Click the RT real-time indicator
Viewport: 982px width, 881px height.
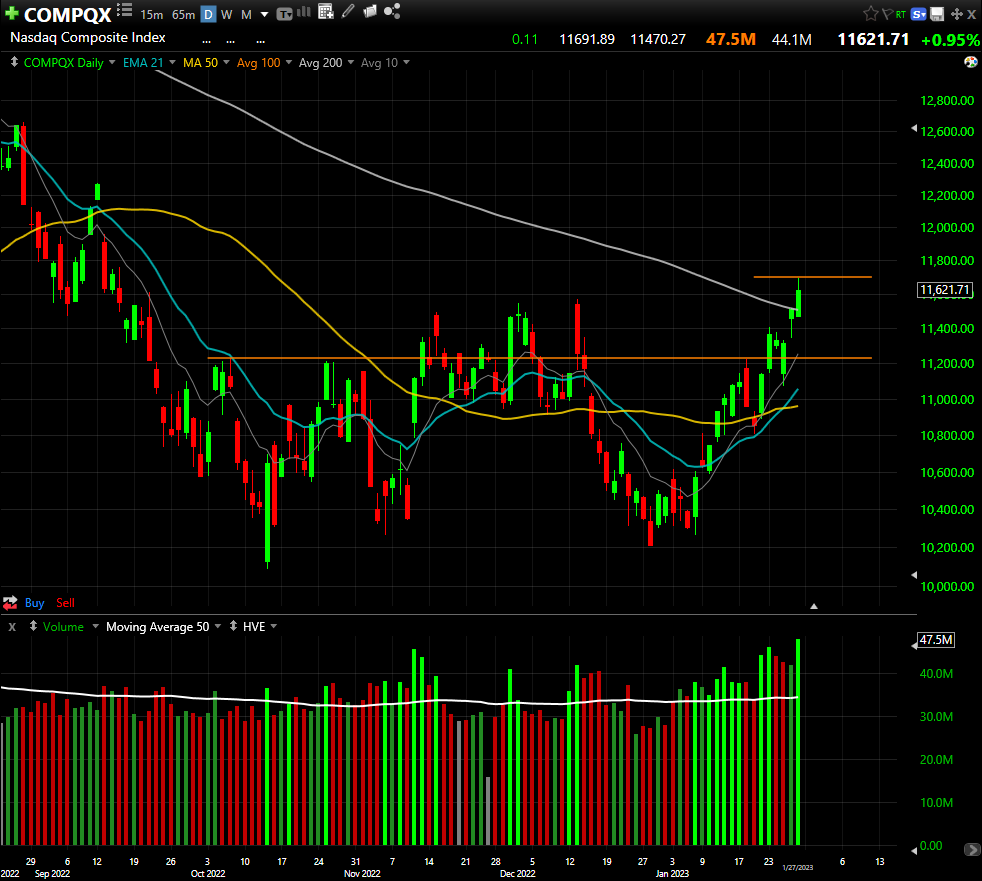(x=901, y=14)
